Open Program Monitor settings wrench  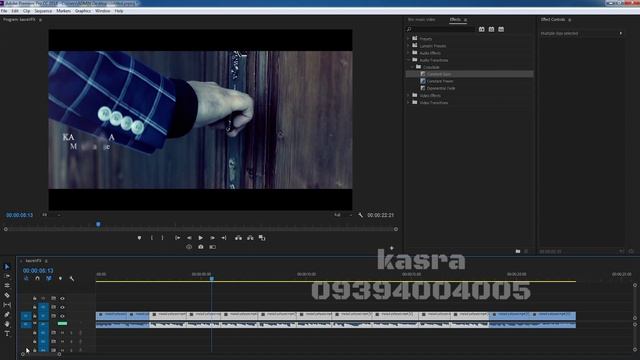click(x=360, y=215)
